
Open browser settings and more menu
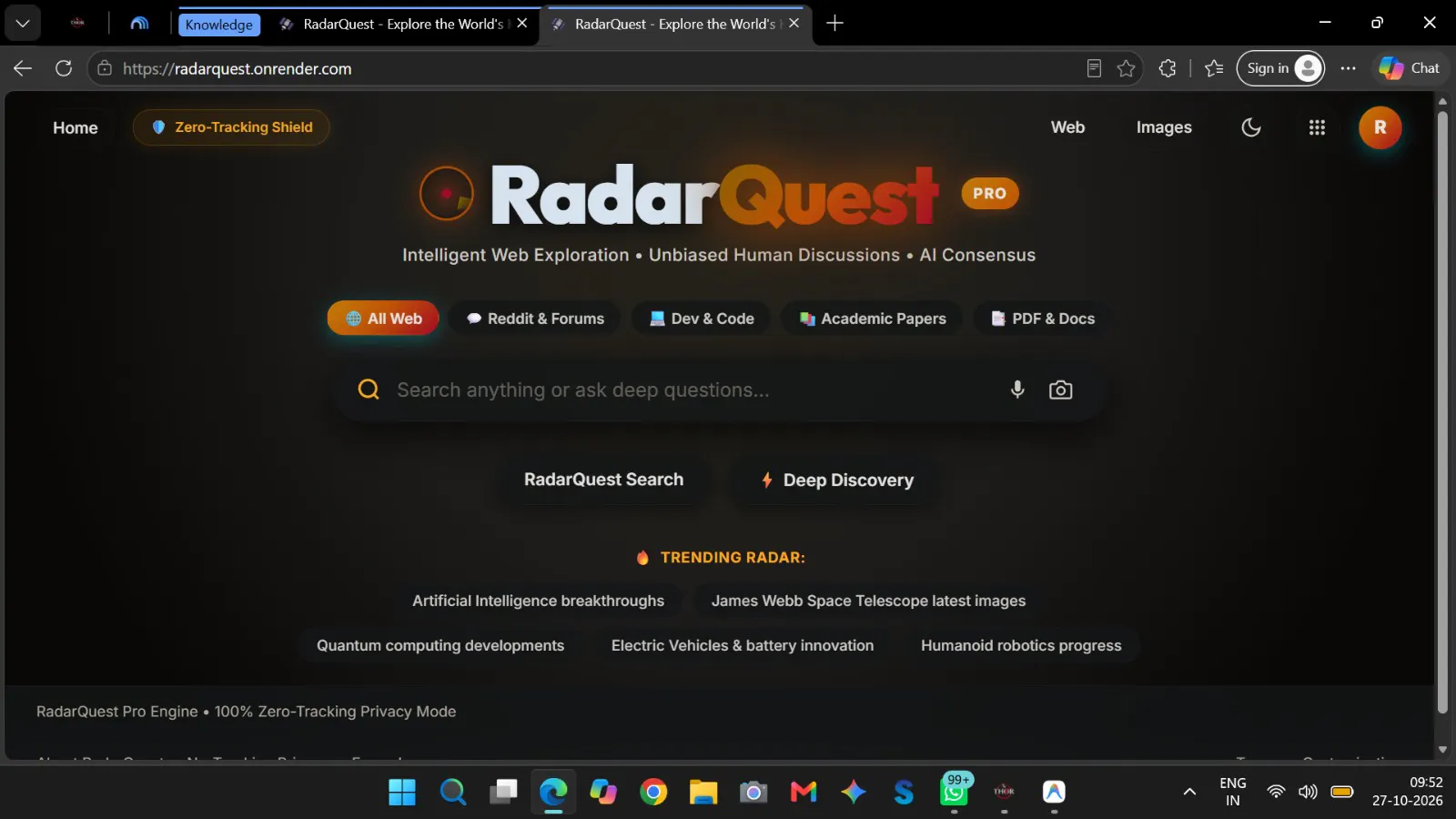click(1348, 68)
